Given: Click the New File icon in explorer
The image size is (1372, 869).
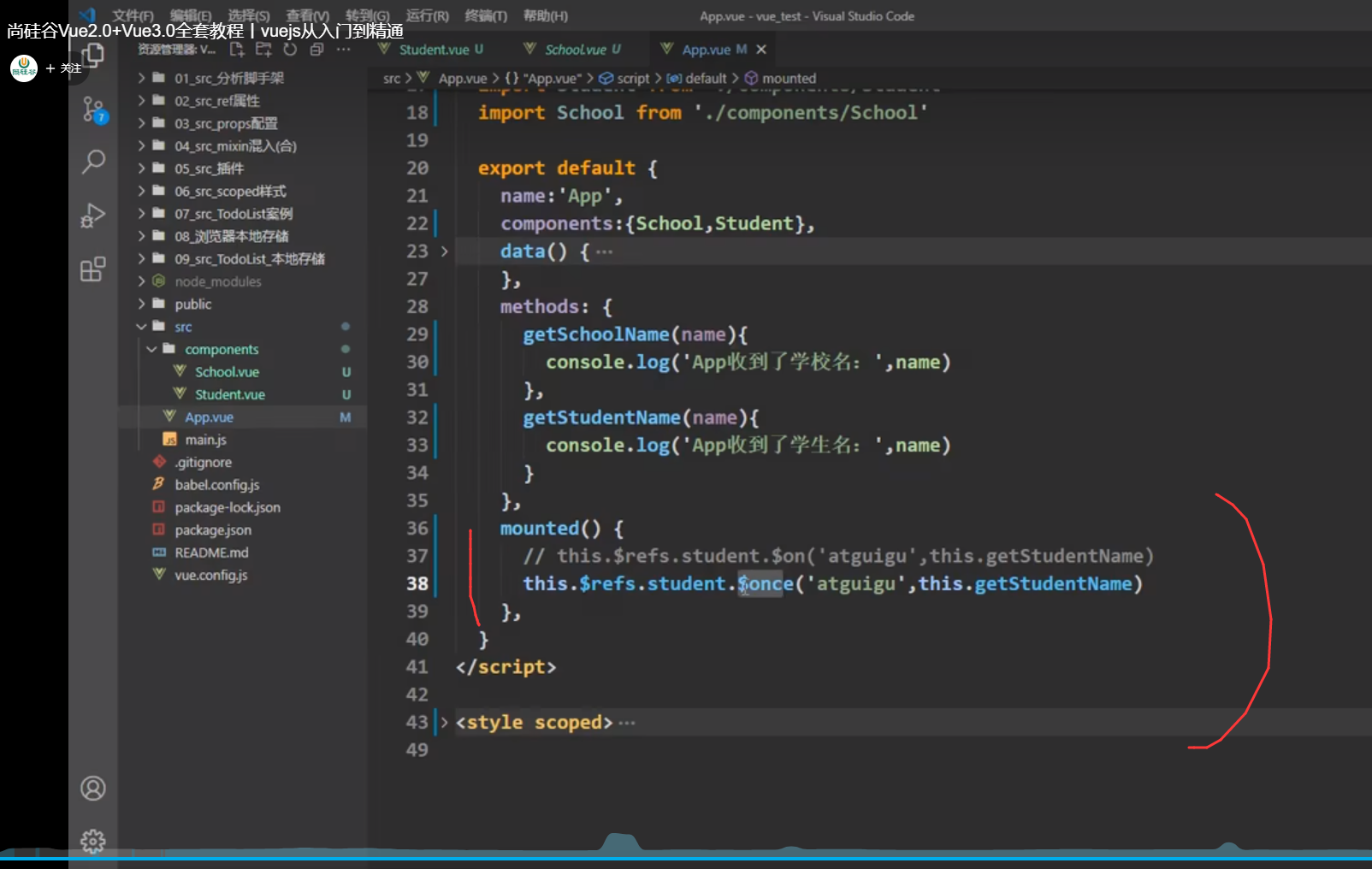Looking at the screenshot, I should pos(238,50).
